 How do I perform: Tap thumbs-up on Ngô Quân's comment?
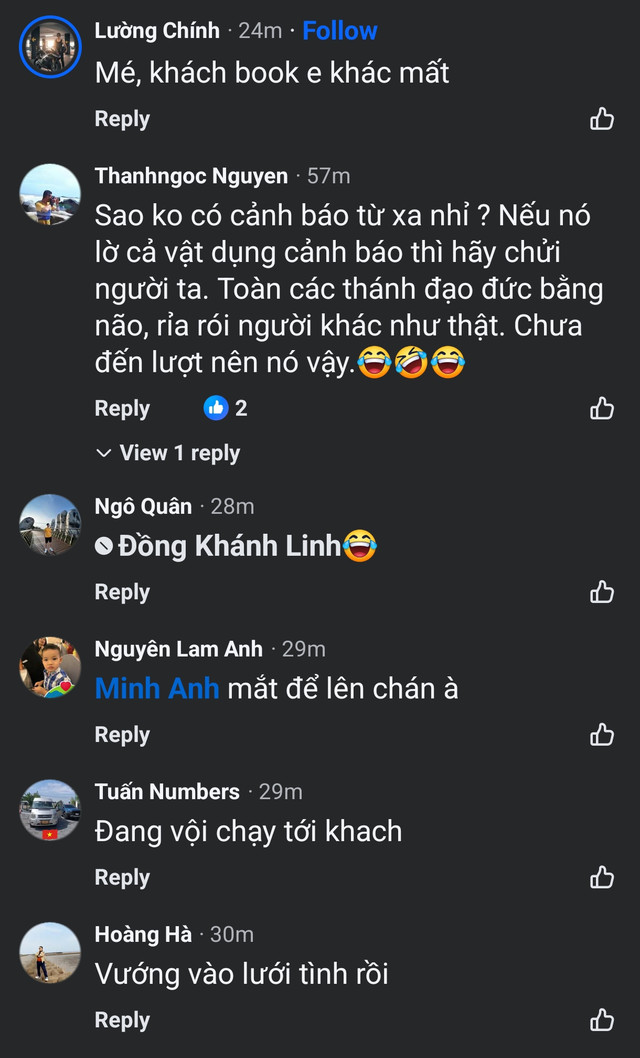pyautogui.click(x=602, y=592)
